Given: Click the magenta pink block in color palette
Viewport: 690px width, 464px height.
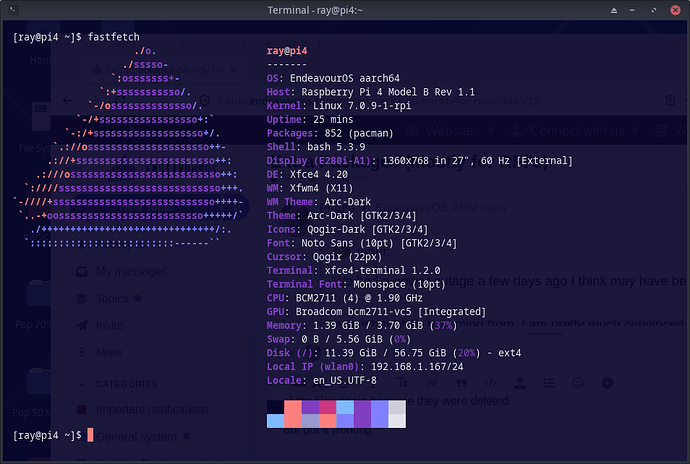Looking at the screenshot, I should 327,407.
